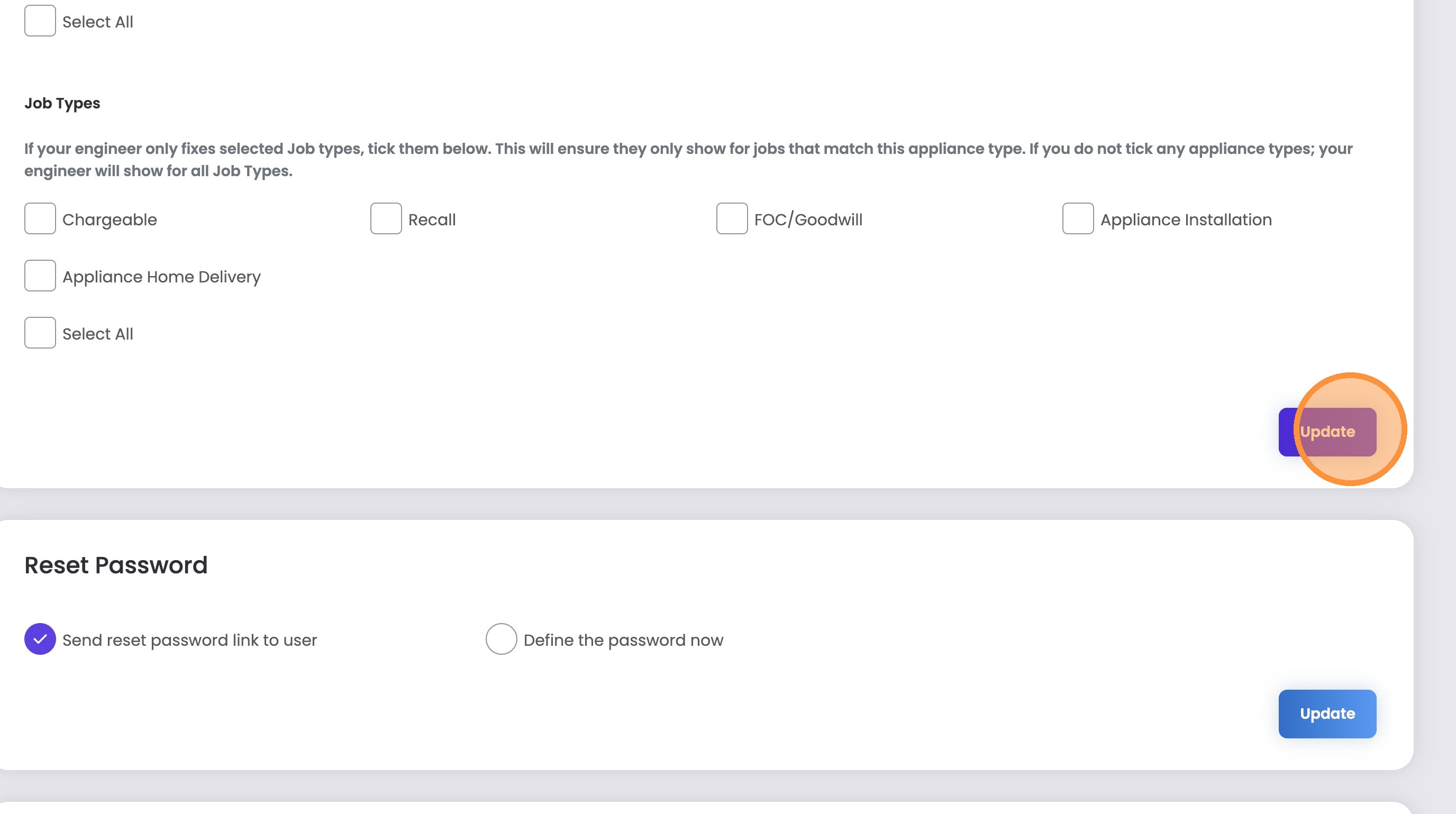Click the Appliance Installation label text
Screen dimensions: 1456x814
pyautogui.click(x=1185, y=219)
